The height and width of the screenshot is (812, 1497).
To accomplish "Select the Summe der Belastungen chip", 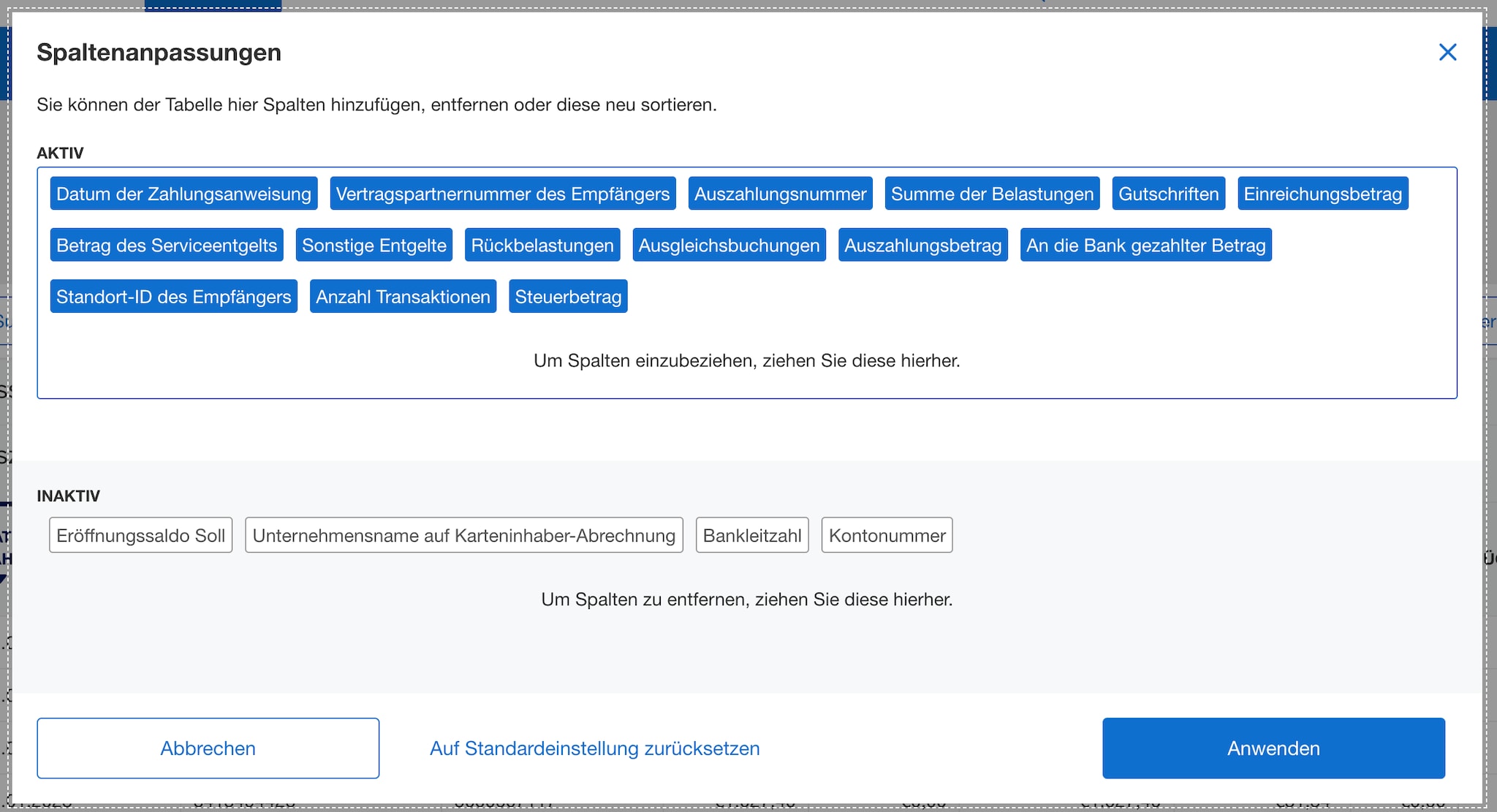I will pyautogui.click(x=992, y=194).
